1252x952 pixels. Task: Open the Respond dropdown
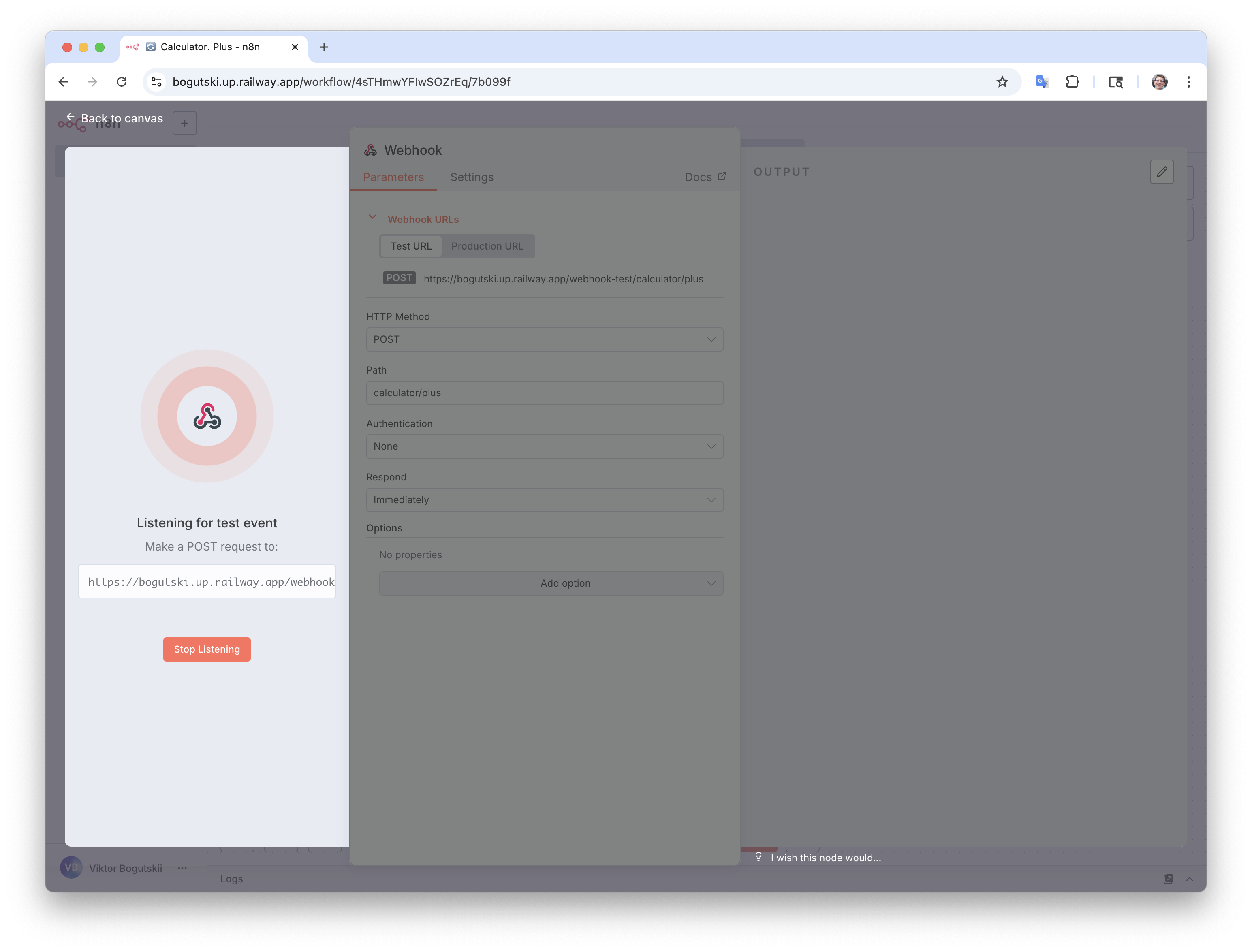tap(544, 500)
